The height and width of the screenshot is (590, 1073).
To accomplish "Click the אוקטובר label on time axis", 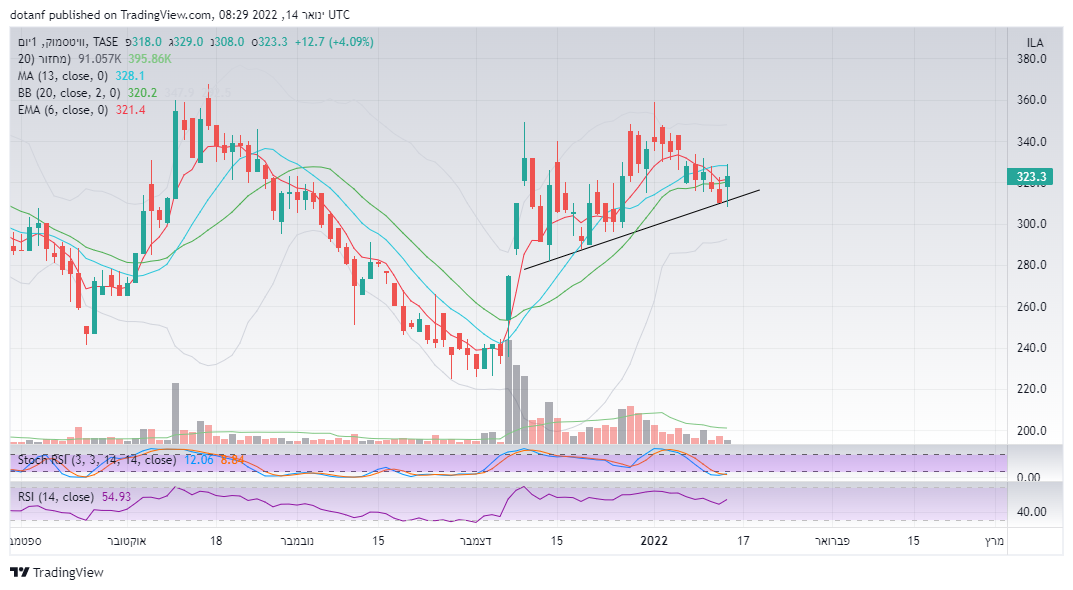I will (x=127, y=541).
